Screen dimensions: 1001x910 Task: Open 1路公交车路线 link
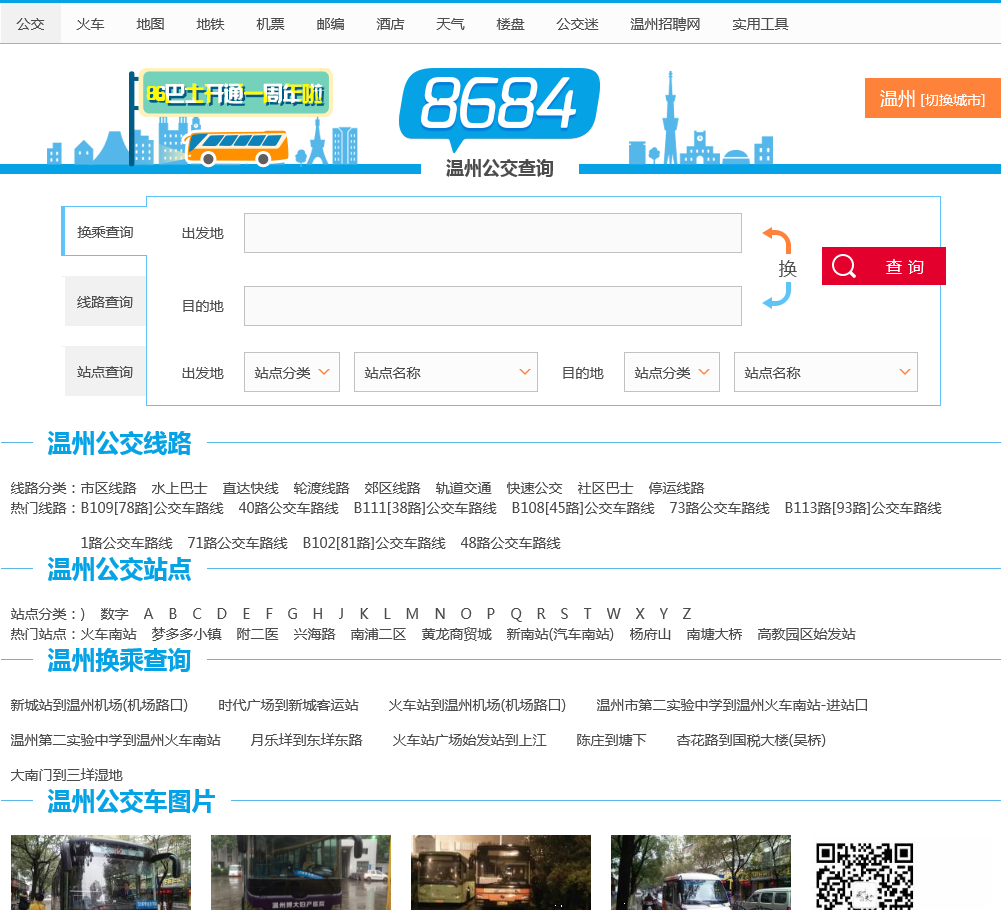[126, 543]
